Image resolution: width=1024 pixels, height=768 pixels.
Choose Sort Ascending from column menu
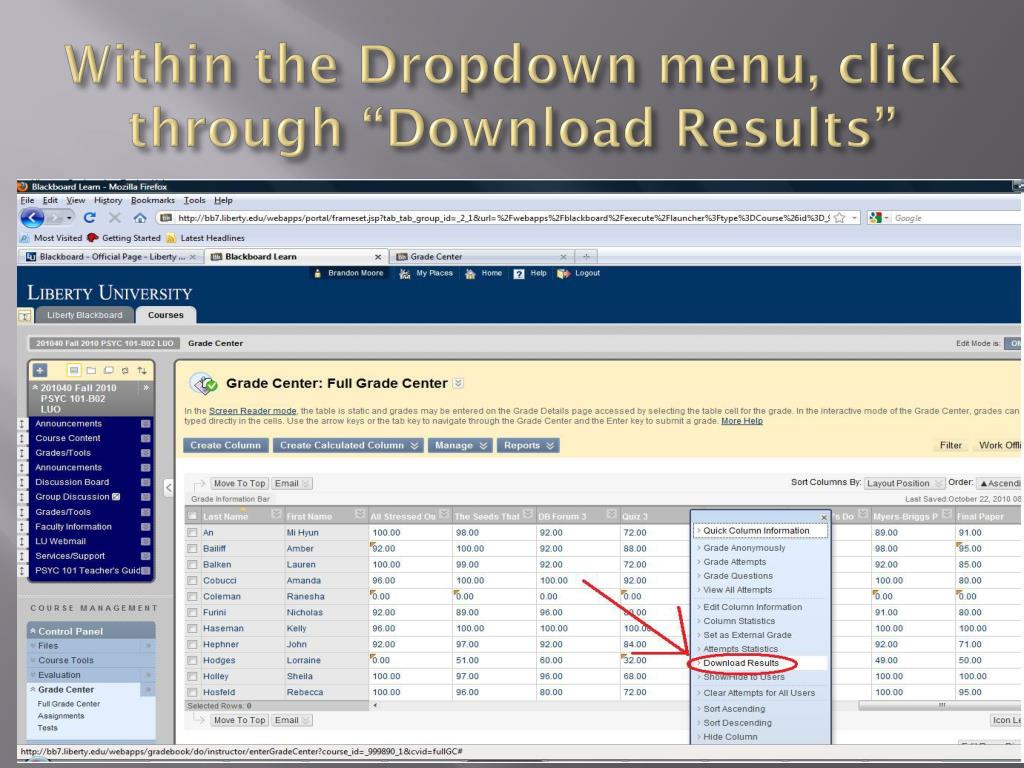[734, 709]
